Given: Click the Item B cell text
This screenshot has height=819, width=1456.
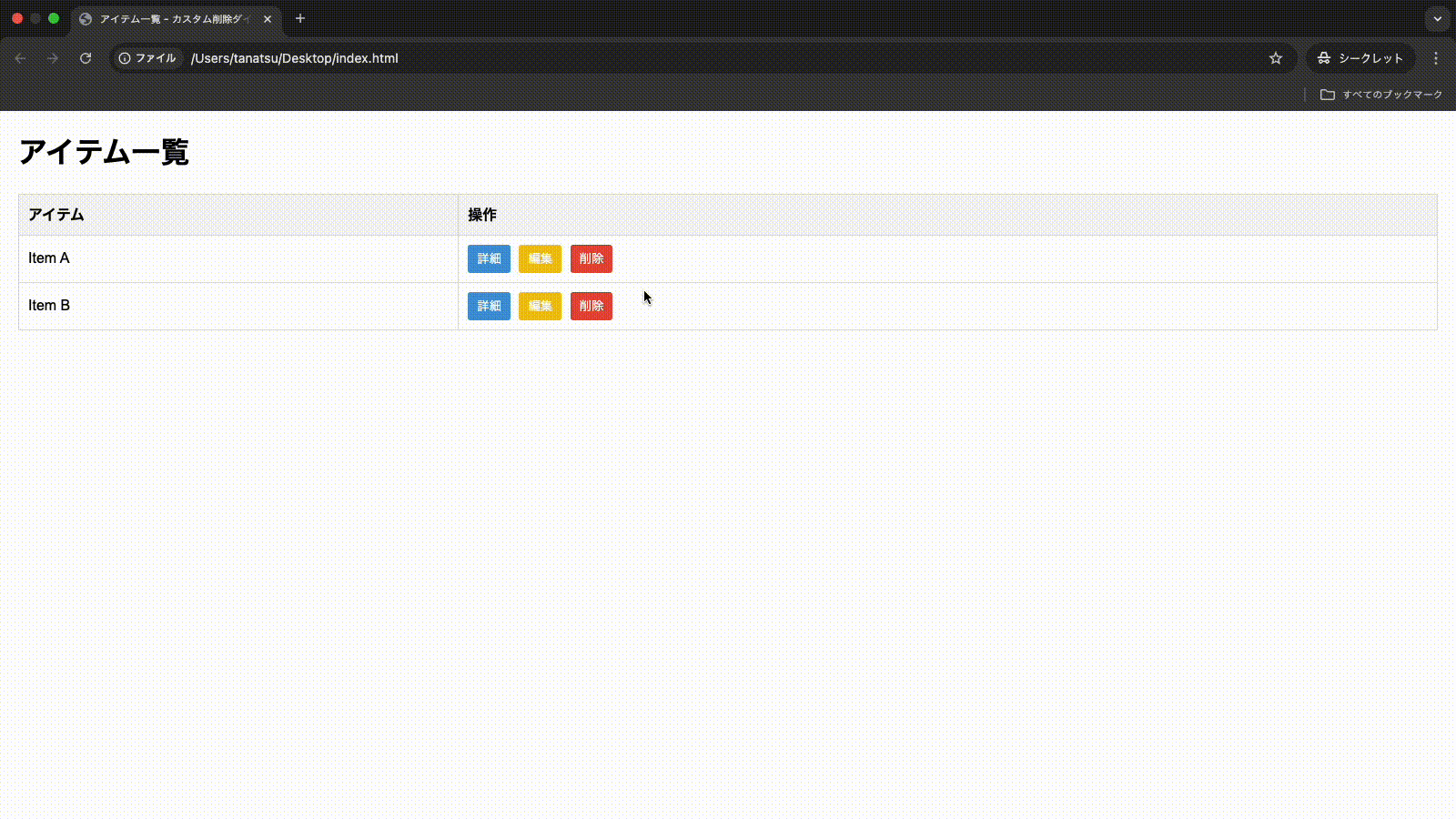Looking at the screenshot, I should coord(49,306).
